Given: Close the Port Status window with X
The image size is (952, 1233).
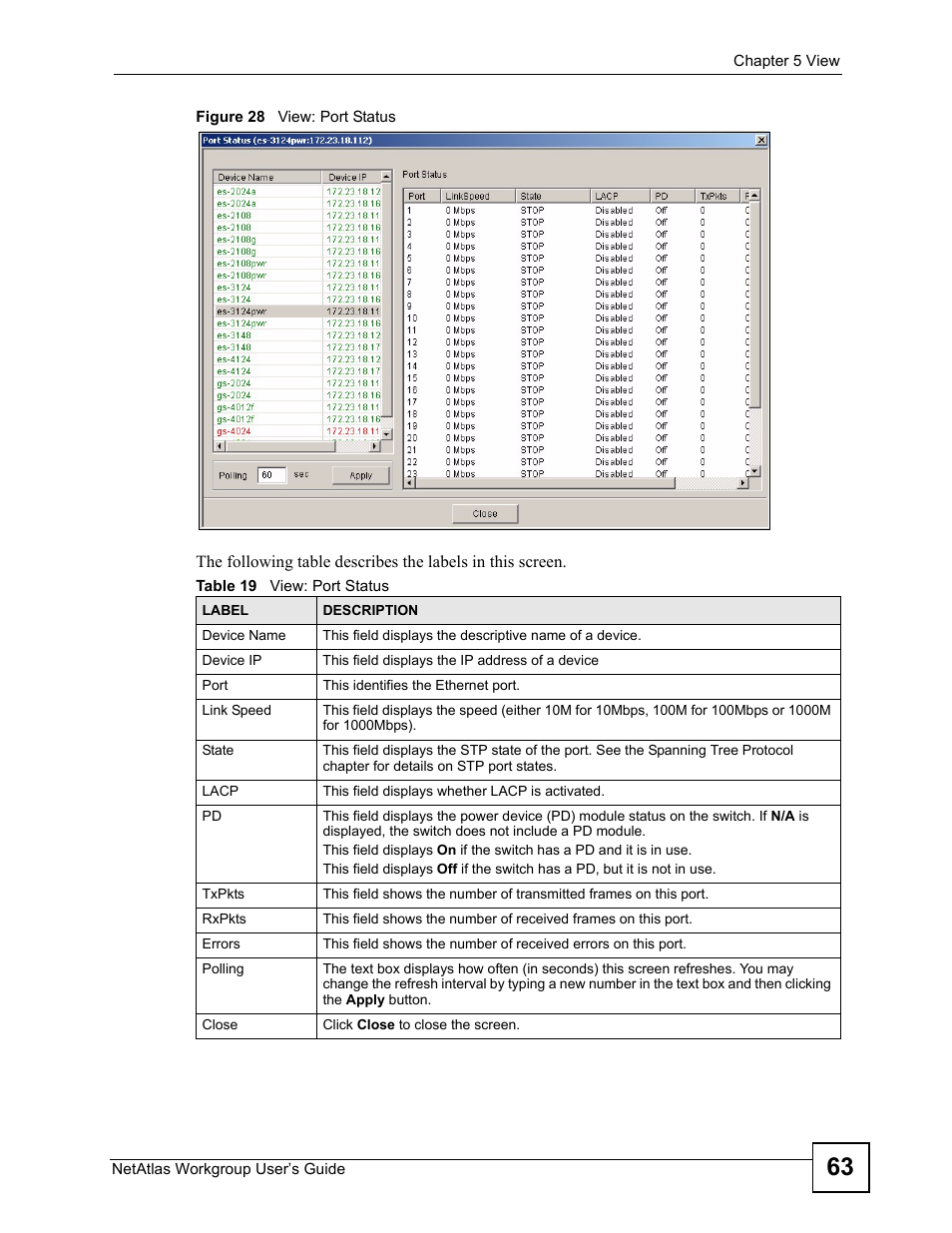Looking at the screenshot, I should coord(761,141).
